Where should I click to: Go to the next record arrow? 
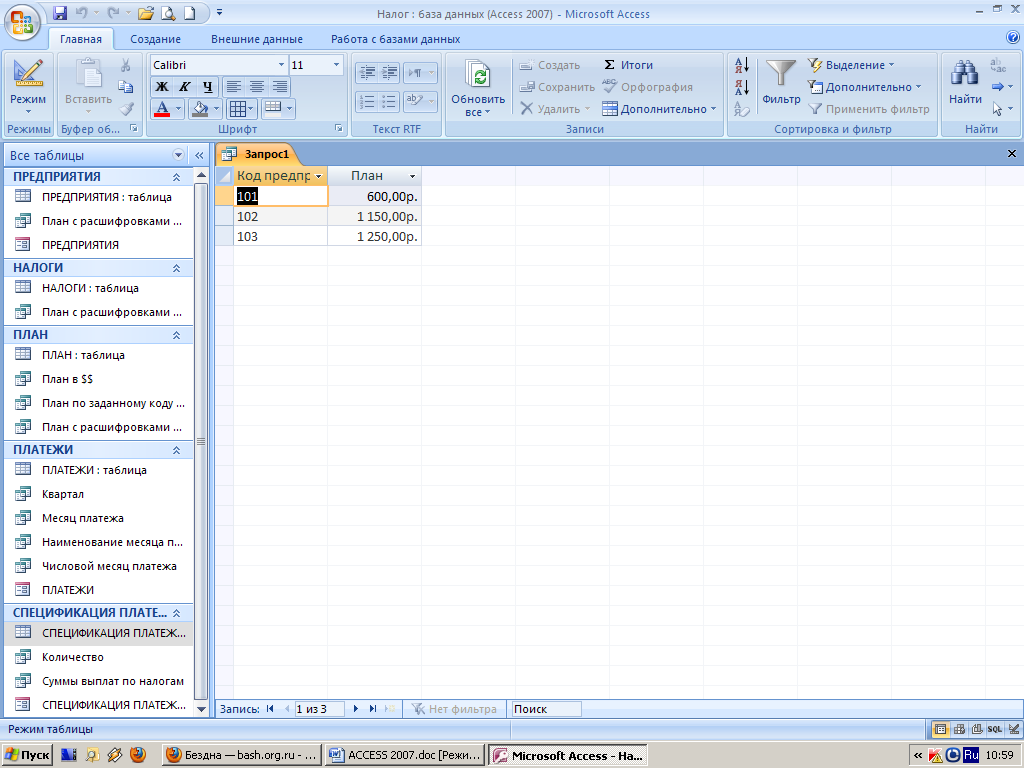coord(355,709)
